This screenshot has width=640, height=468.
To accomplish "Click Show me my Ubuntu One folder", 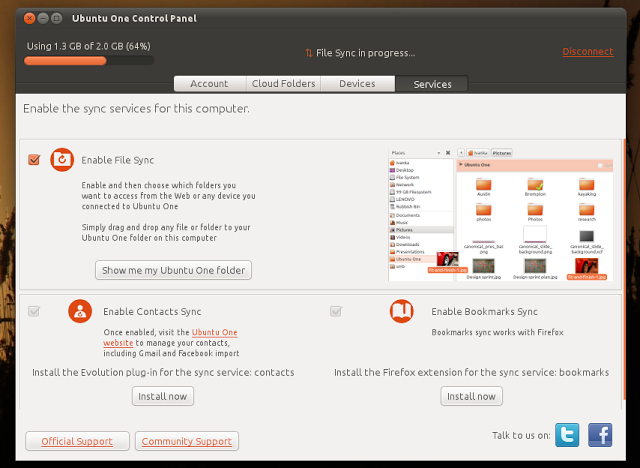I will [x=173, y=270].
